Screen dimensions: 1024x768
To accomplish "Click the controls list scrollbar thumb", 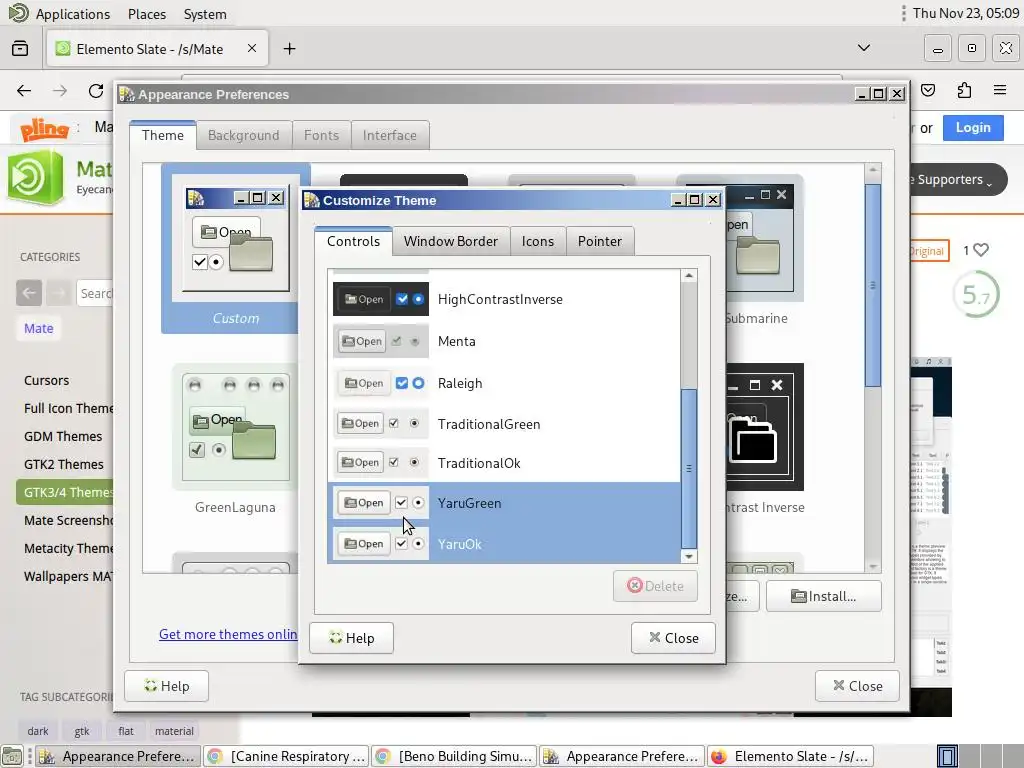I will pos(688,468).
